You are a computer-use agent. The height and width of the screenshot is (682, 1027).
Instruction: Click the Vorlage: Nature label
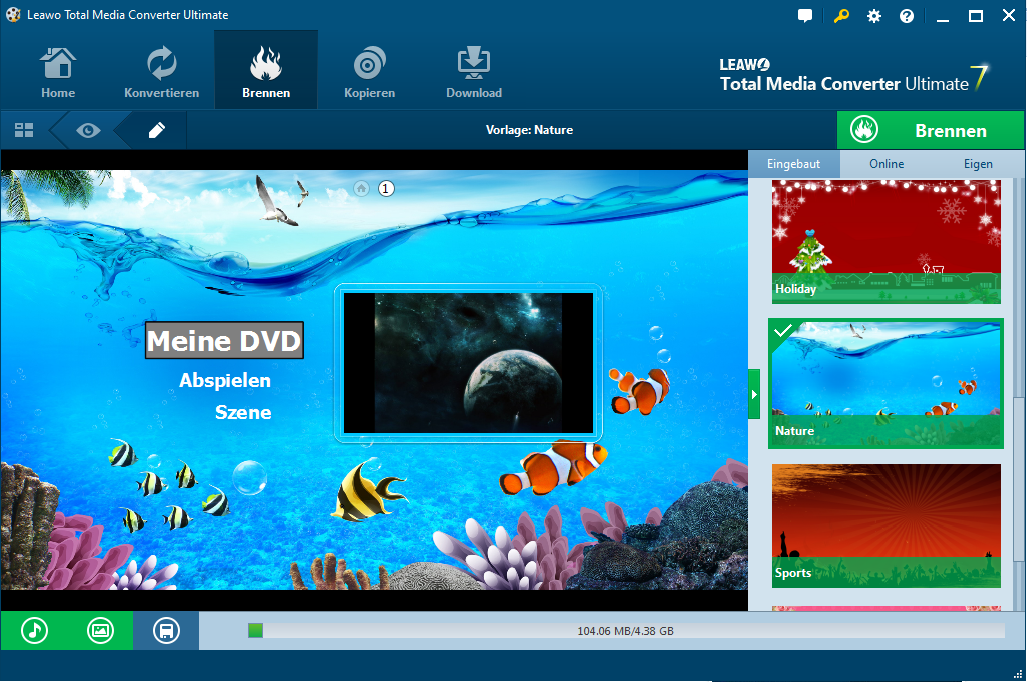[x=529, y=130]
